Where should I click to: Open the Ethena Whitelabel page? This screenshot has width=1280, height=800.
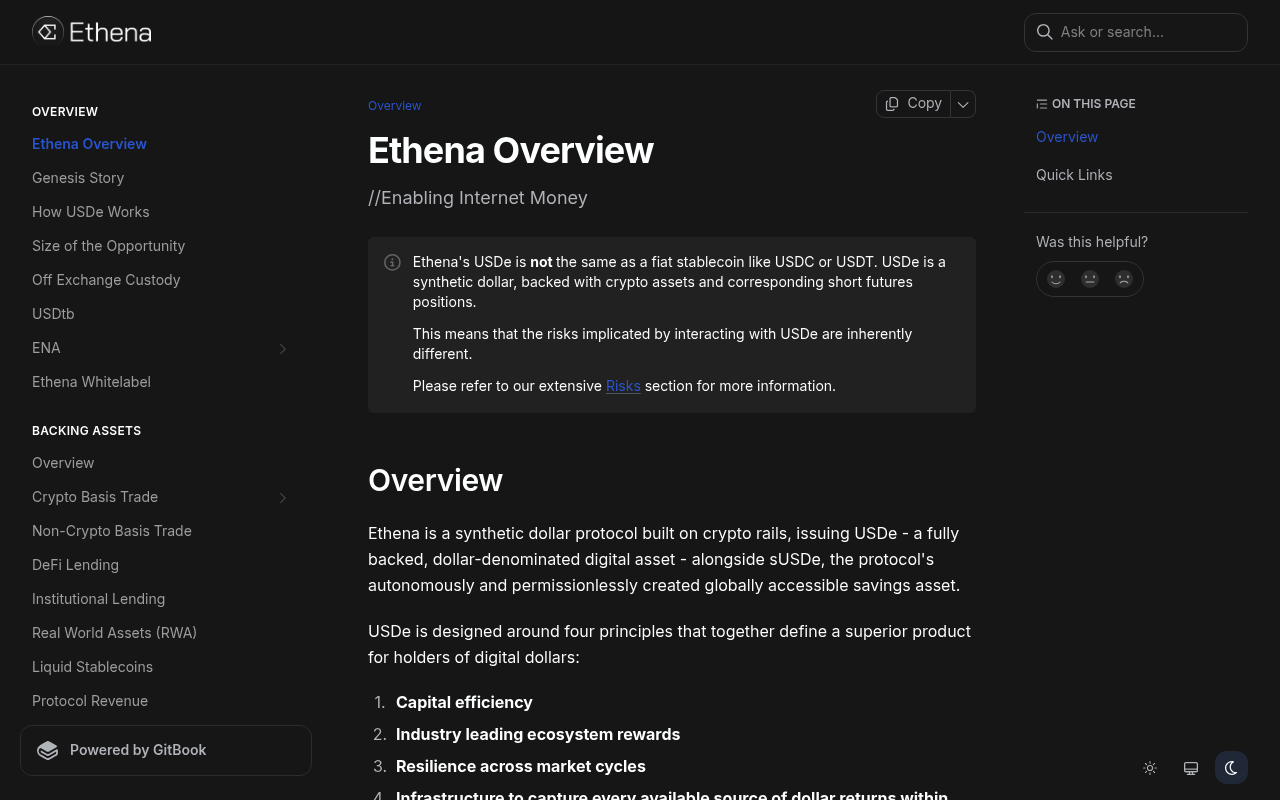[x=92, y=382]
